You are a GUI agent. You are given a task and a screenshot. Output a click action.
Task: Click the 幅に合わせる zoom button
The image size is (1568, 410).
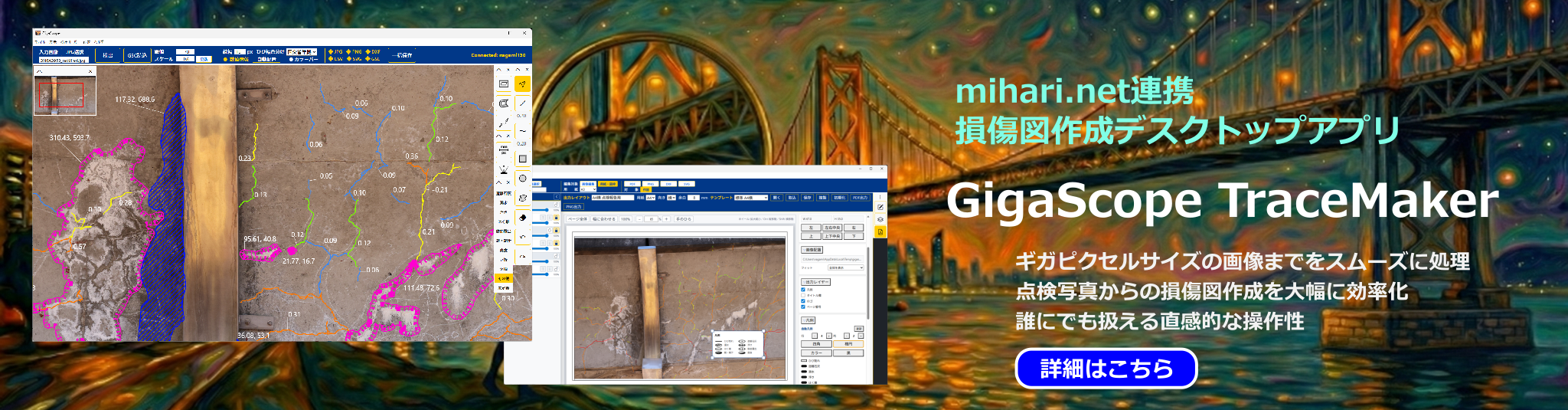pos(604,219)
